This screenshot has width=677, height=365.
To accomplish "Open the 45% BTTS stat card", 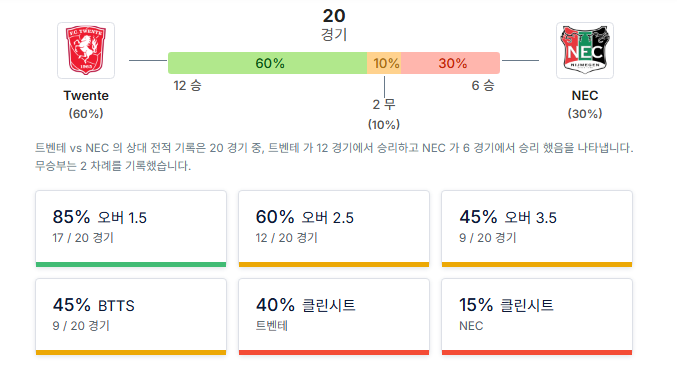I will 131,317.
